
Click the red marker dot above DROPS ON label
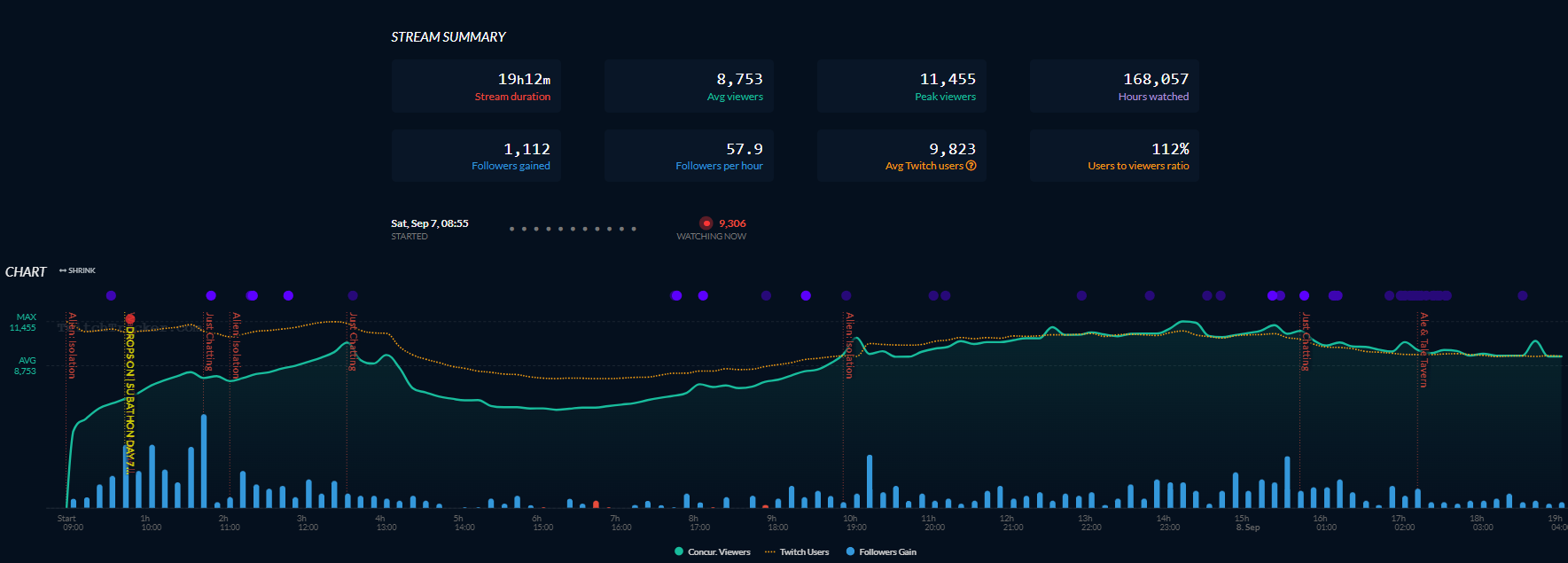pyautogui.click(x=130, y=318)
